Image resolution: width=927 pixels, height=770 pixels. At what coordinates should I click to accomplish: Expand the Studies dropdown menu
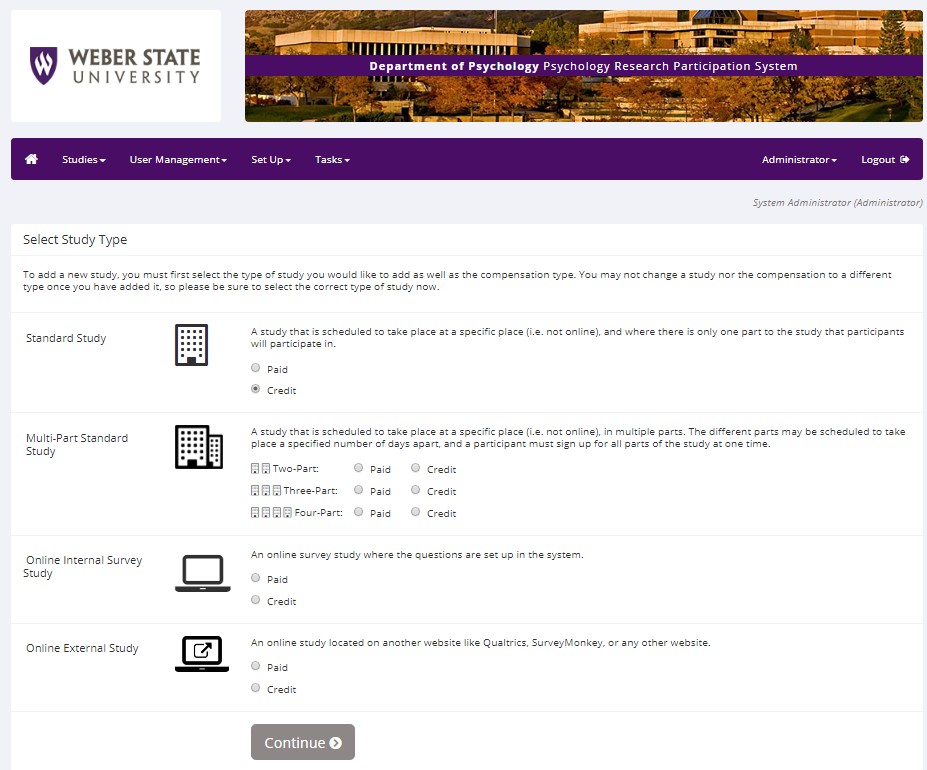(x=83, y=160)
